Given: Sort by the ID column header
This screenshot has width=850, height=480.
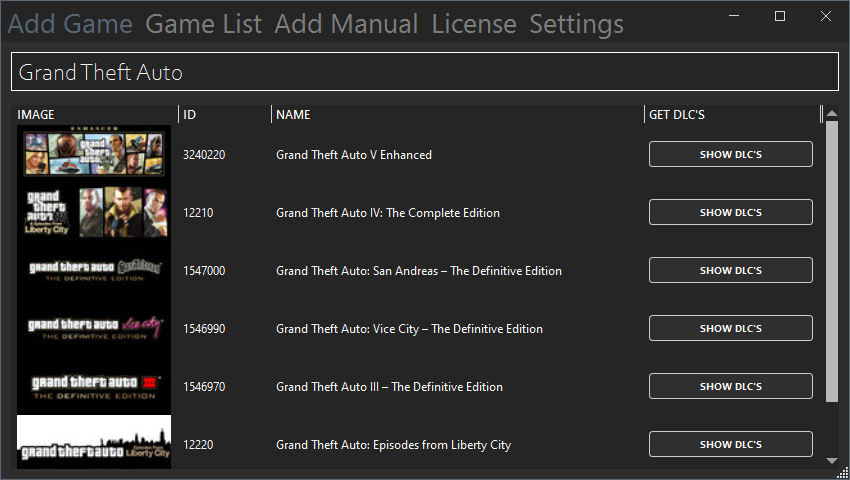Looking at the screenshot, I should pos(189,115).
